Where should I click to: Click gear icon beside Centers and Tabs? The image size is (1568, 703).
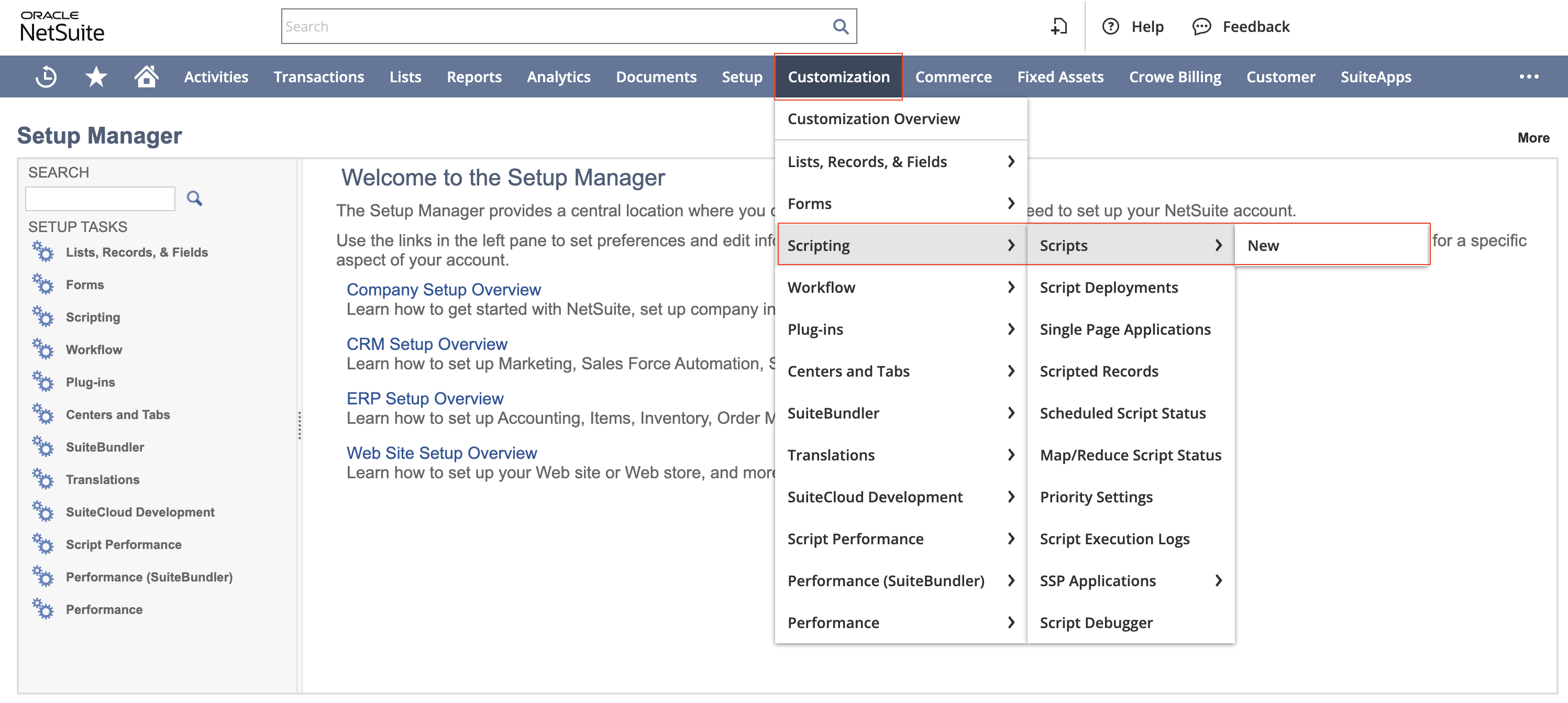pyautogui.click(x=42, y=414)
